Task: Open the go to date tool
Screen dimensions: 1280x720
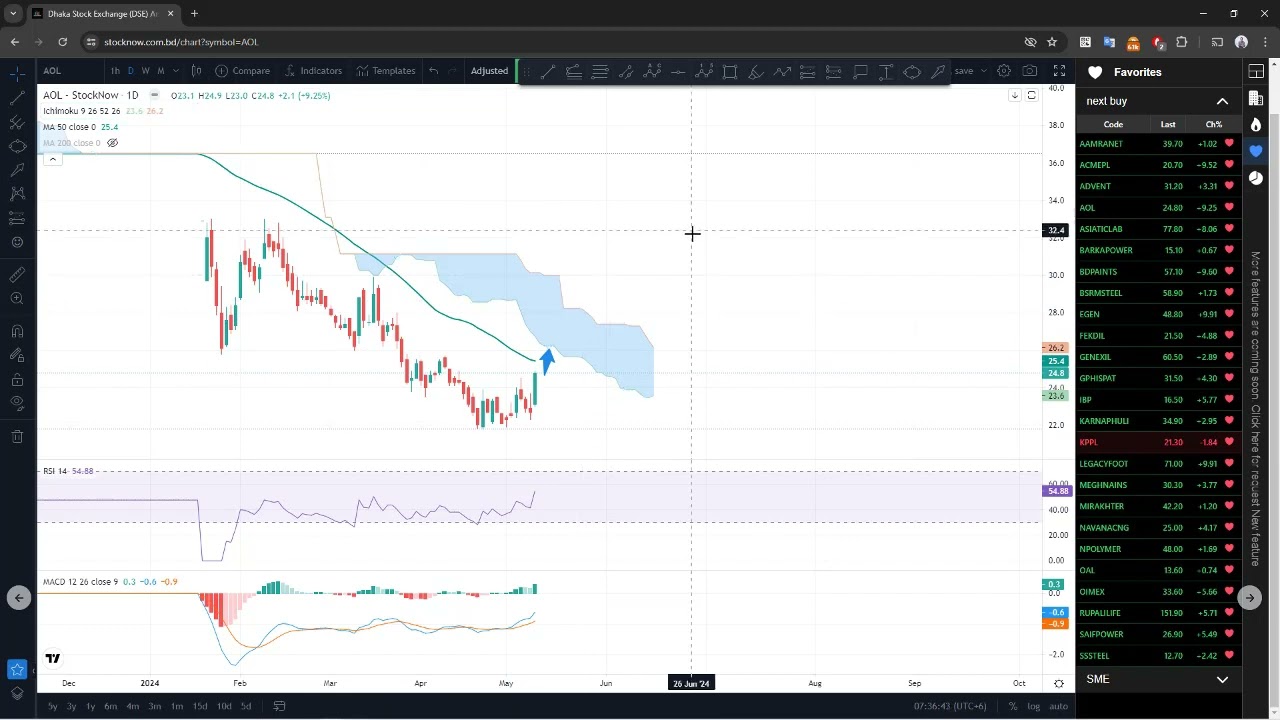Action: 280,706
